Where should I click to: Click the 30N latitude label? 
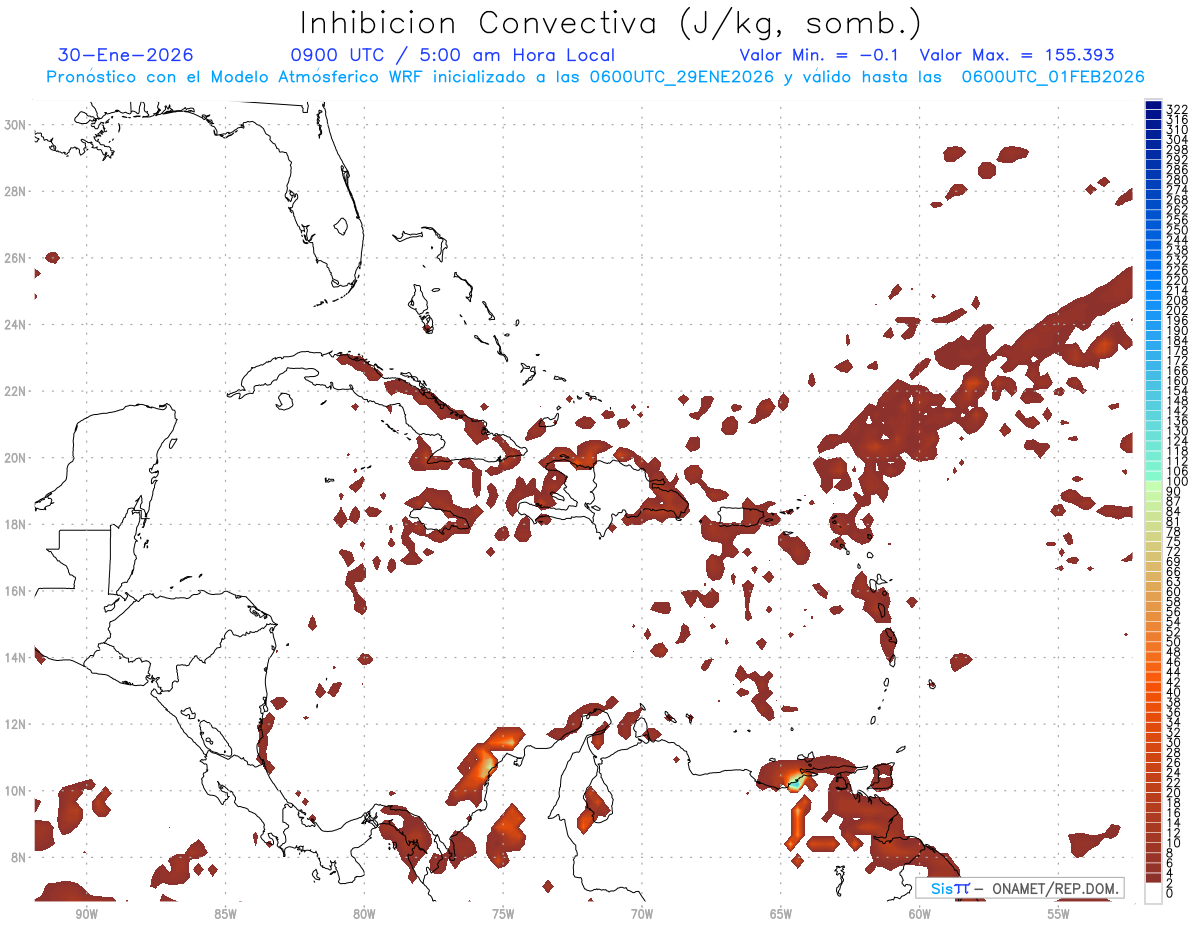pos(16,125)
